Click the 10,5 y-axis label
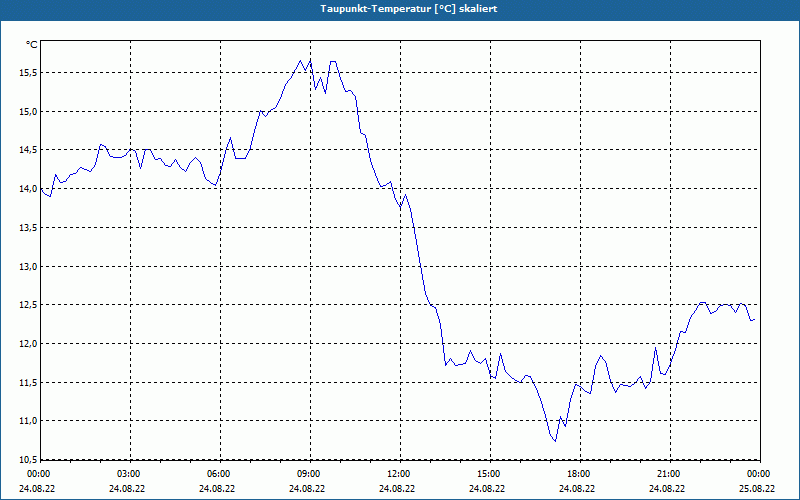 (28, 460)
